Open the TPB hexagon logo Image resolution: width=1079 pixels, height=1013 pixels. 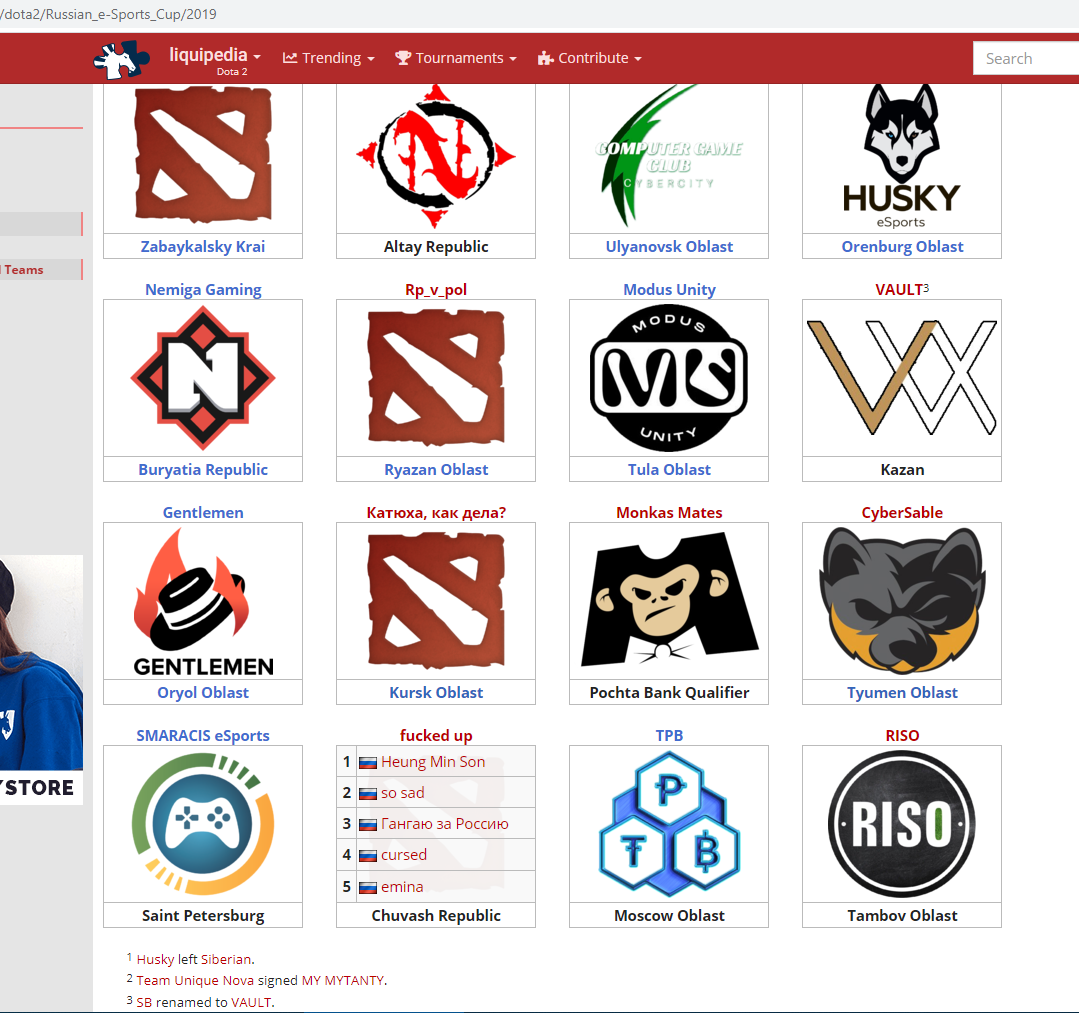(668, 823)
